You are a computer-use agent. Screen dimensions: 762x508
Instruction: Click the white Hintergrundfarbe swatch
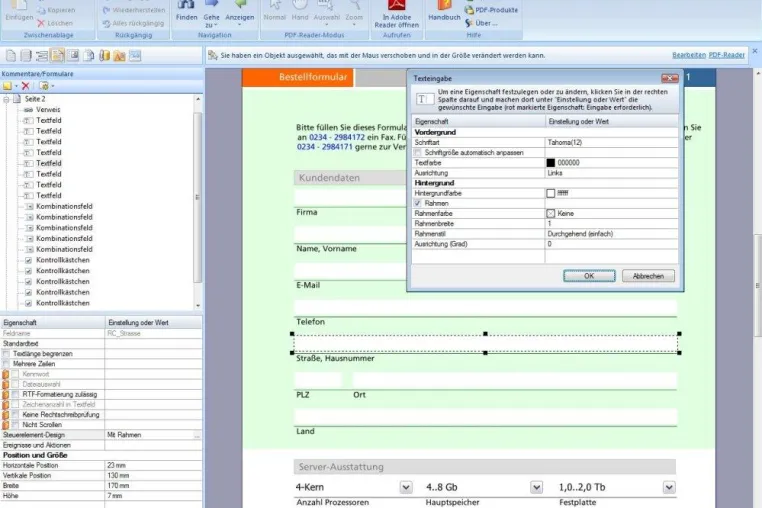(x=551, y=193)
